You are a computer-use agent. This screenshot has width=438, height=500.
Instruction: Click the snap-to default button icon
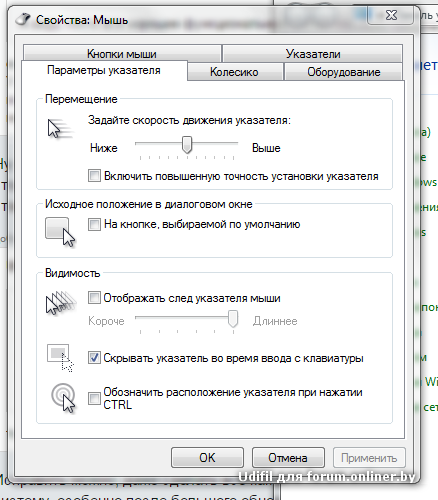pos(60,232)
